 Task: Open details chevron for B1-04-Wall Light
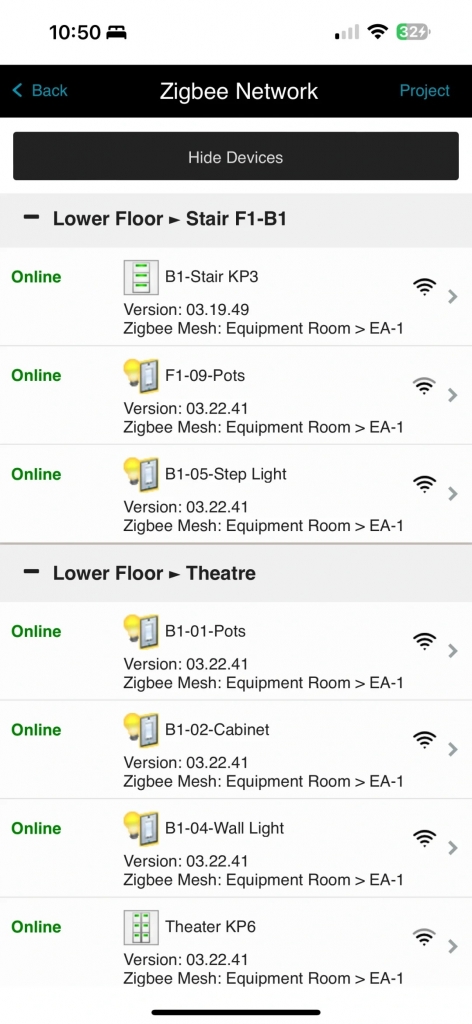coord(453,848)
